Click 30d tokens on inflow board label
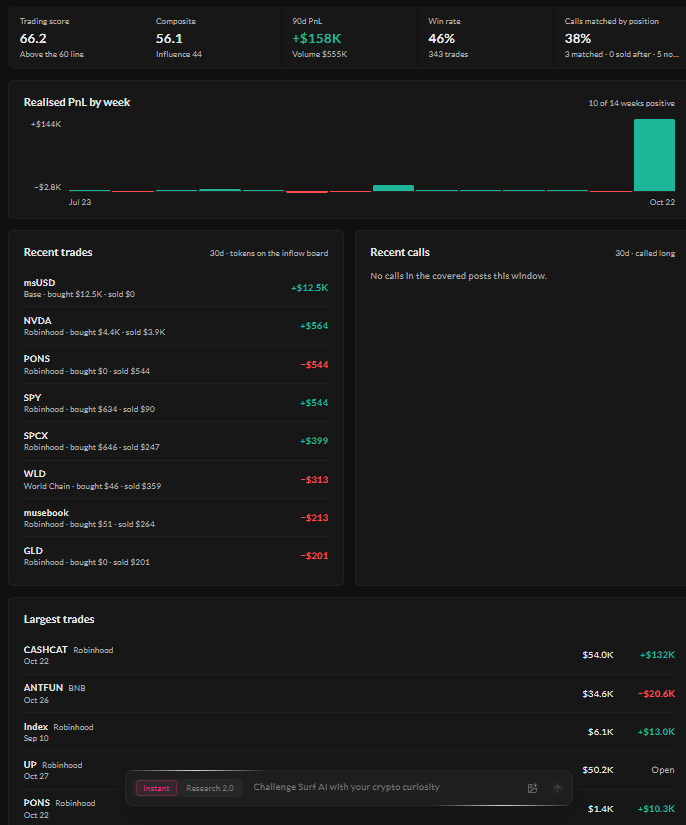686x825 pixels. pos(269,253)
